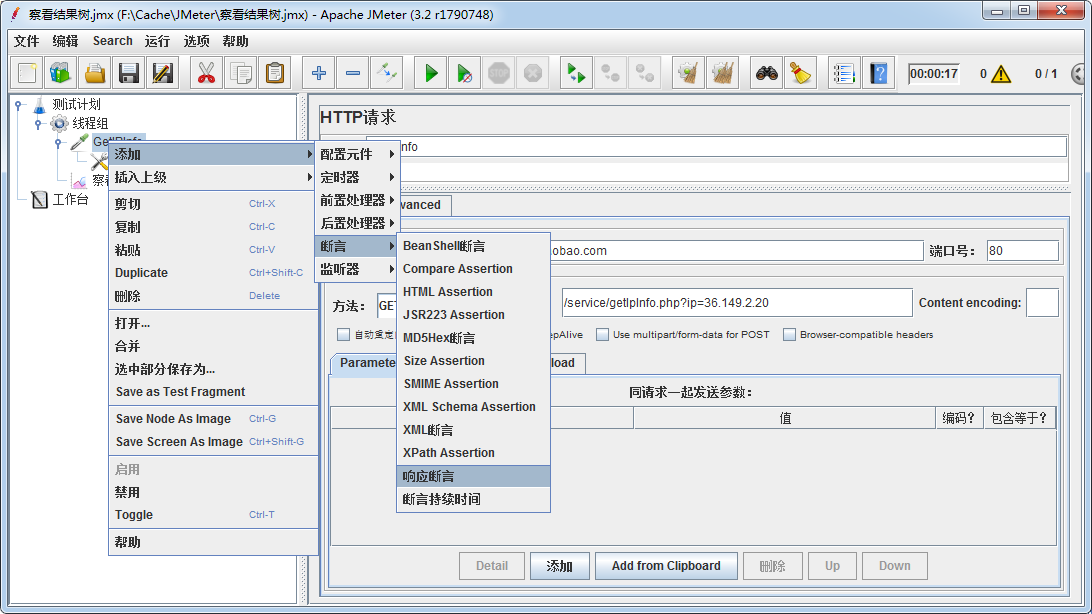Click the Content encoding input field

tap(1043, 303)
